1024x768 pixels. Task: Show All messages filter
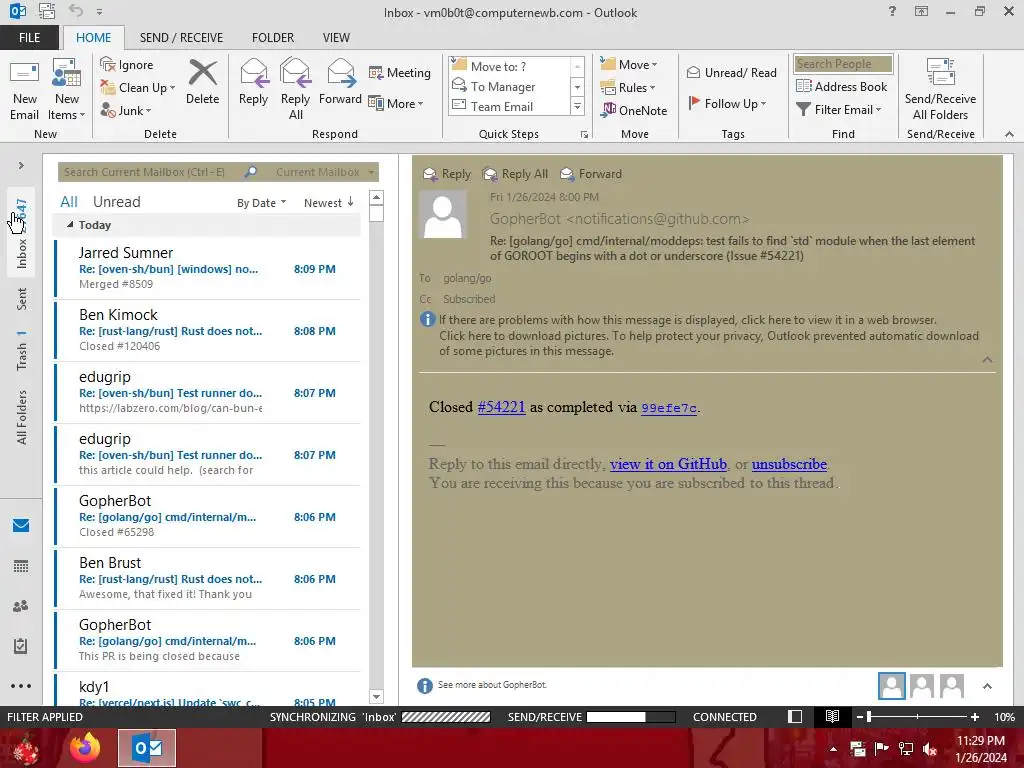[69, 202]
